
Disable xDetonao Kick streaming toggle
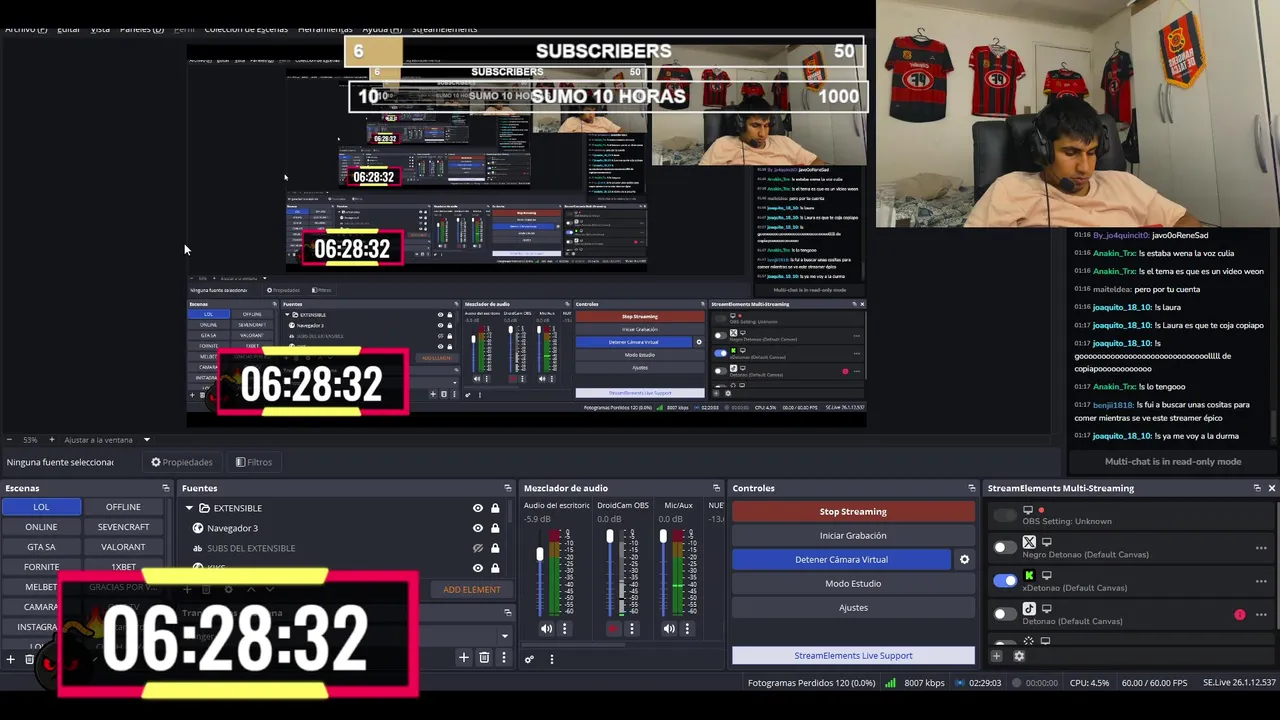pyautogui.click(x=1004, y=580)
